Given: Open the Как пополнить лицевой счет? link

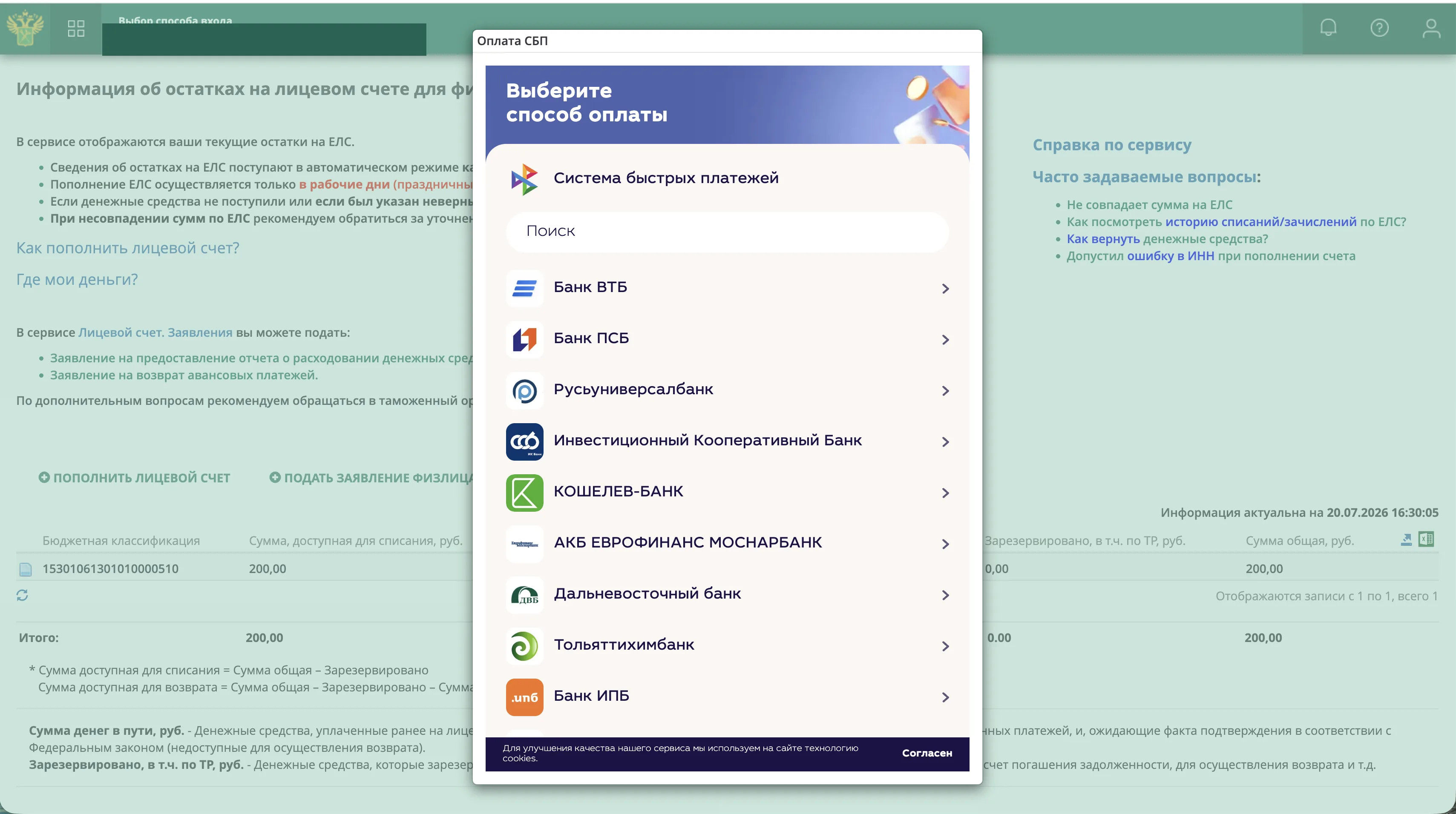Looking at the screenshot, I should pyautogui.click(x=128, y=248).
